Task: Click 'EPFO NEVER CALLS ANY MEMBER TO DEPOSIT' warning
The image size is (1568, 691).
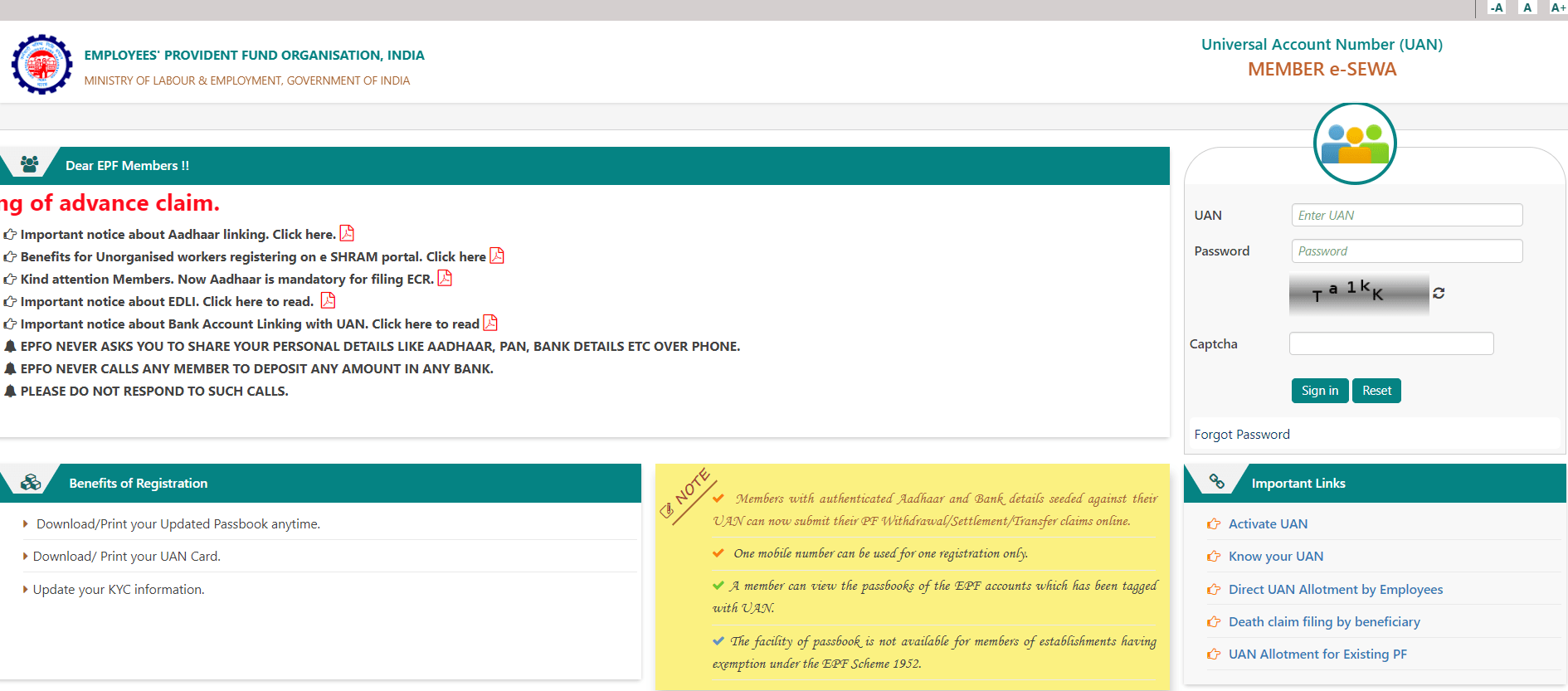Action: [x=256, y=369]
